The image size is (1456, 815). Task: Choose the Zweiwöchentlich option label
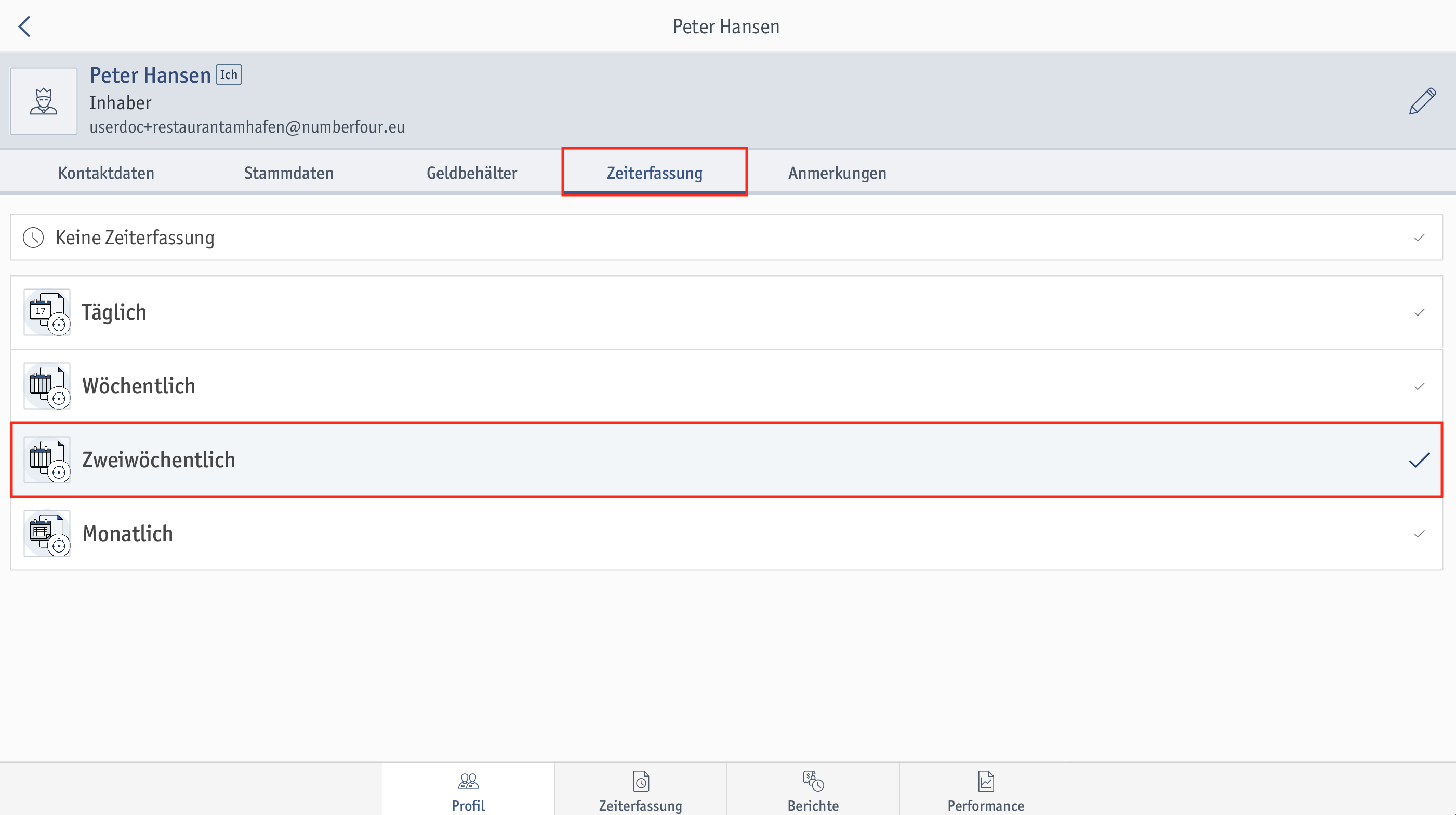pos(159,459)
